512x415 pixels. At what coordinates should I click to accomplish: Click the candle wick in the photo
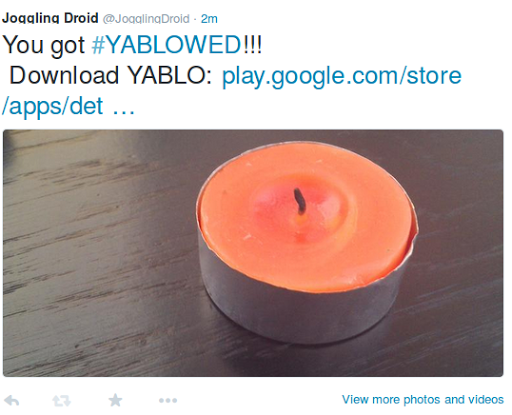pos(299,200)
